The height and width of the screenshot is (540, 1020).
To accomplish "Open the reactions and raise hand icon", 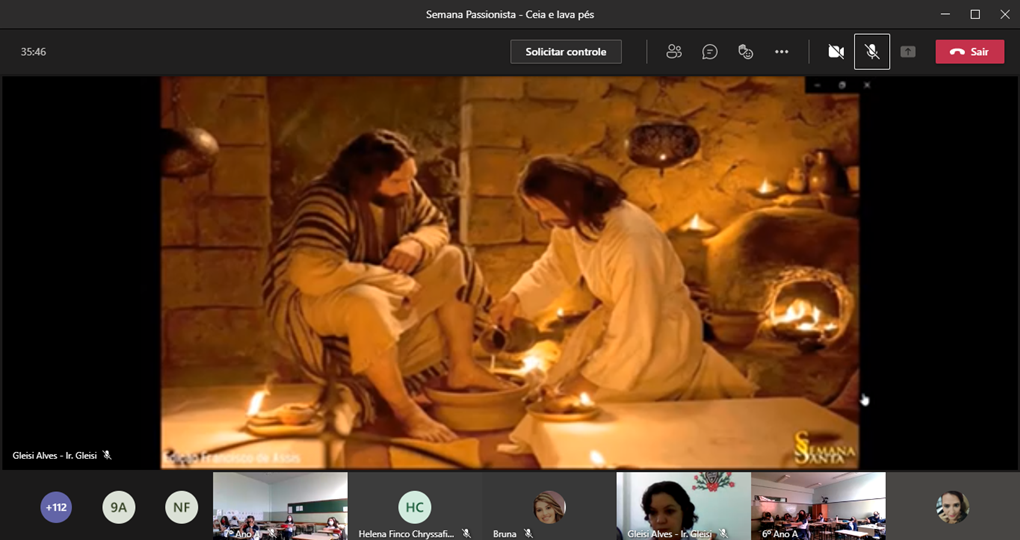I will tap(745, 52).
